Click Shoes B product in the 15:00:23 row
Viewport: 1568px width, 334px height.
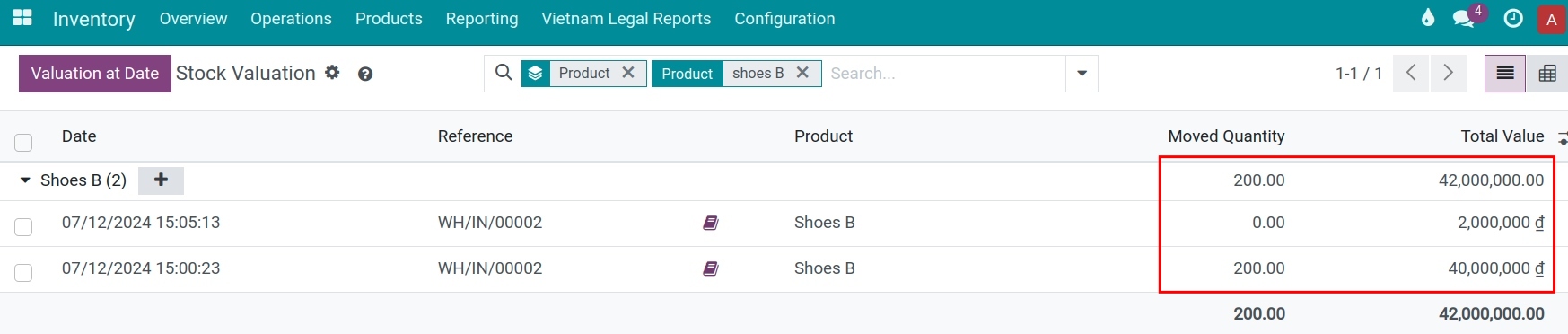tap(825, 268)
